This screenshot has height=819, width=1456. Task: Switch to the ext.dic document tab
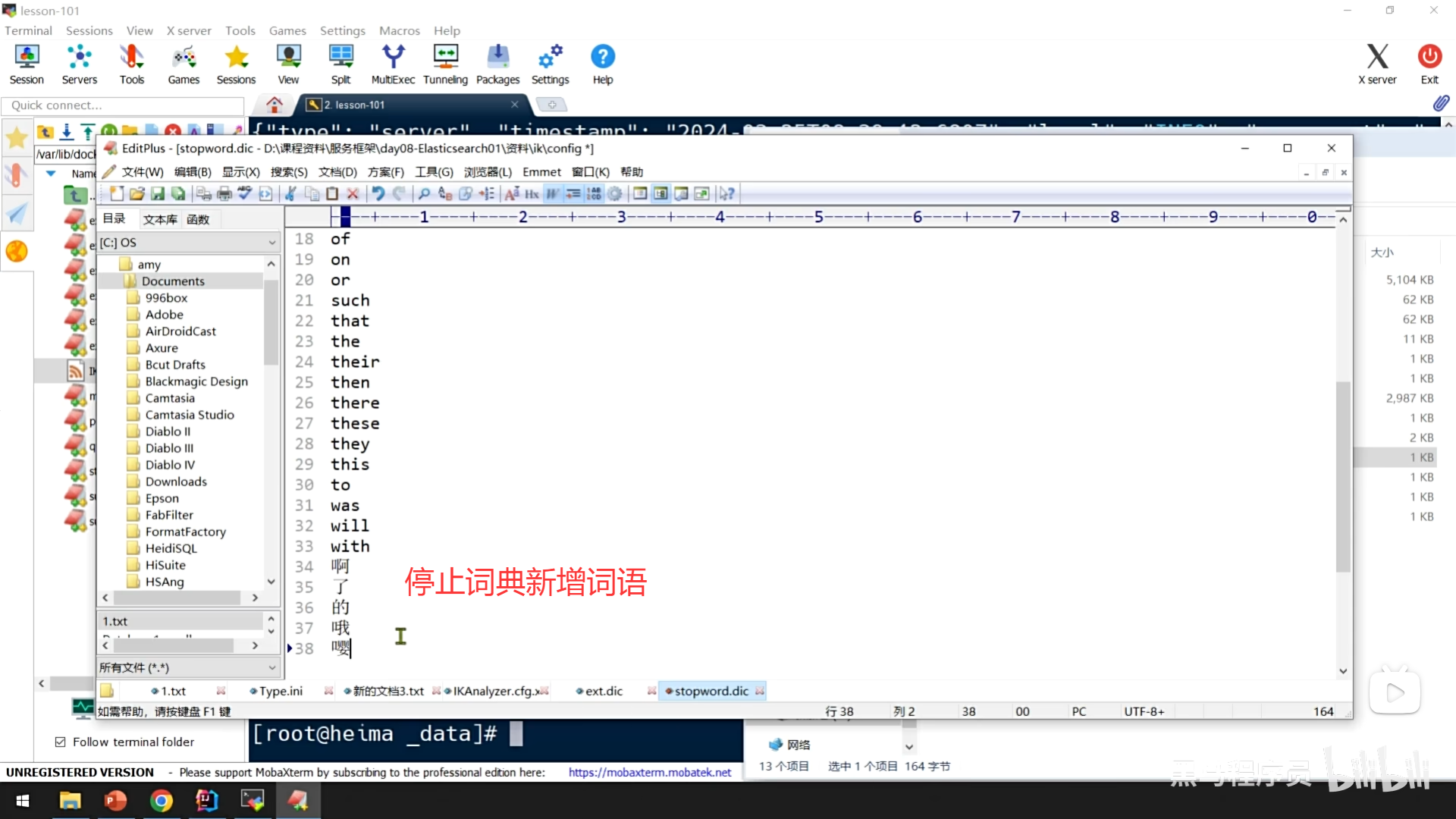604,691
